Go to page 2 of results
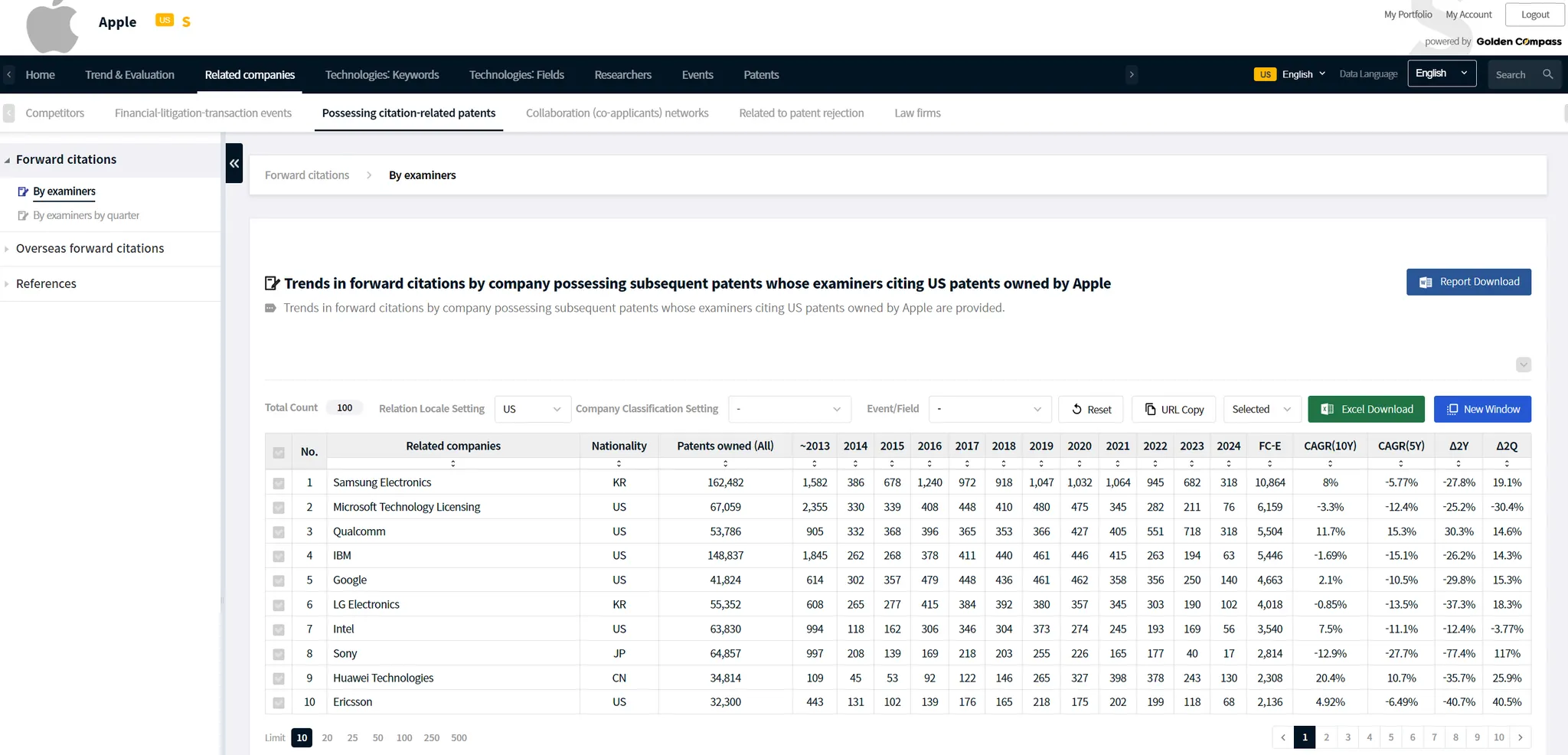The width and height of the screenshot is (1568, 755). (x=1326, y=737)
